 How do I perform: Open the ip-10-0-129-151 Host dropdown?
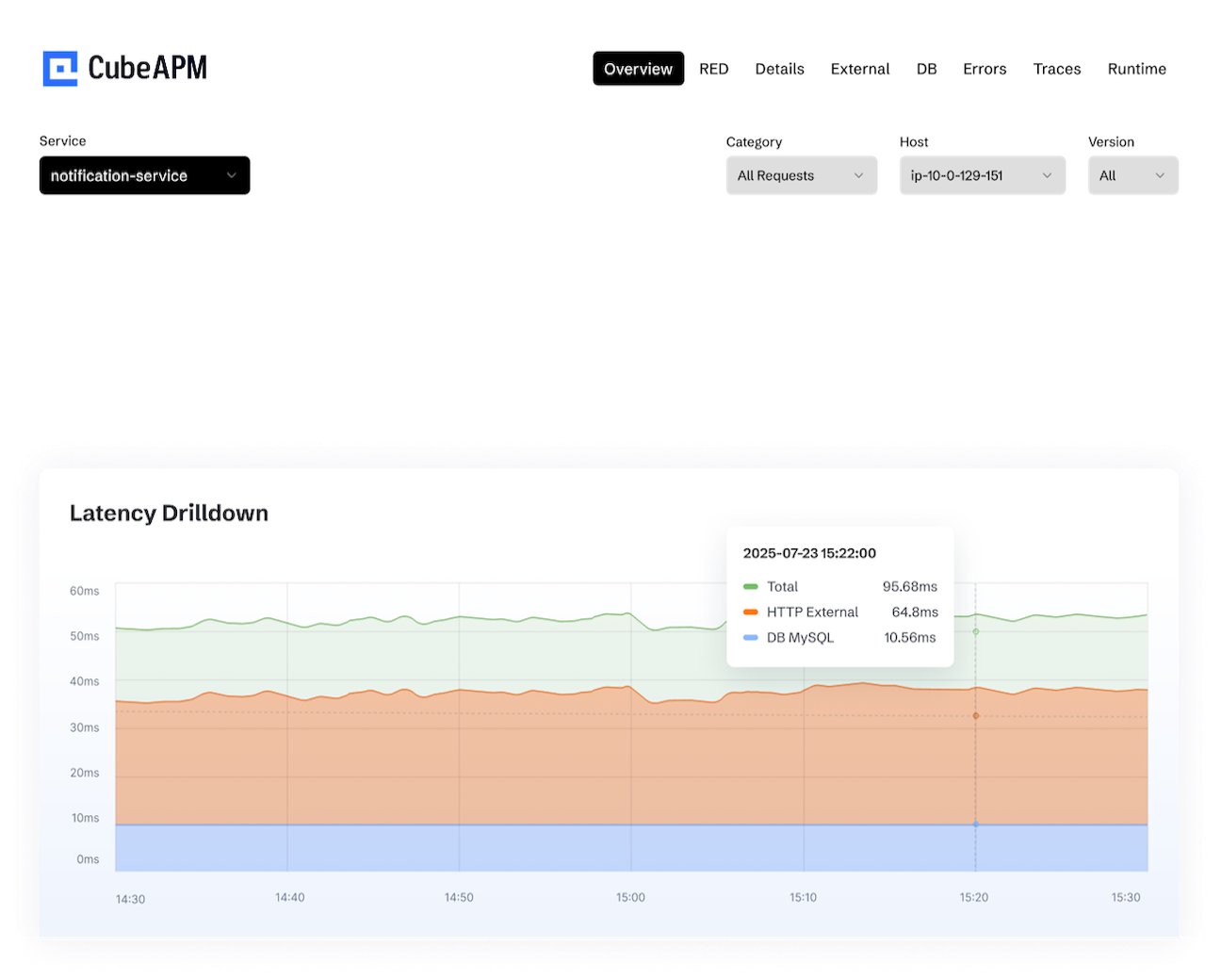[982, 175]
